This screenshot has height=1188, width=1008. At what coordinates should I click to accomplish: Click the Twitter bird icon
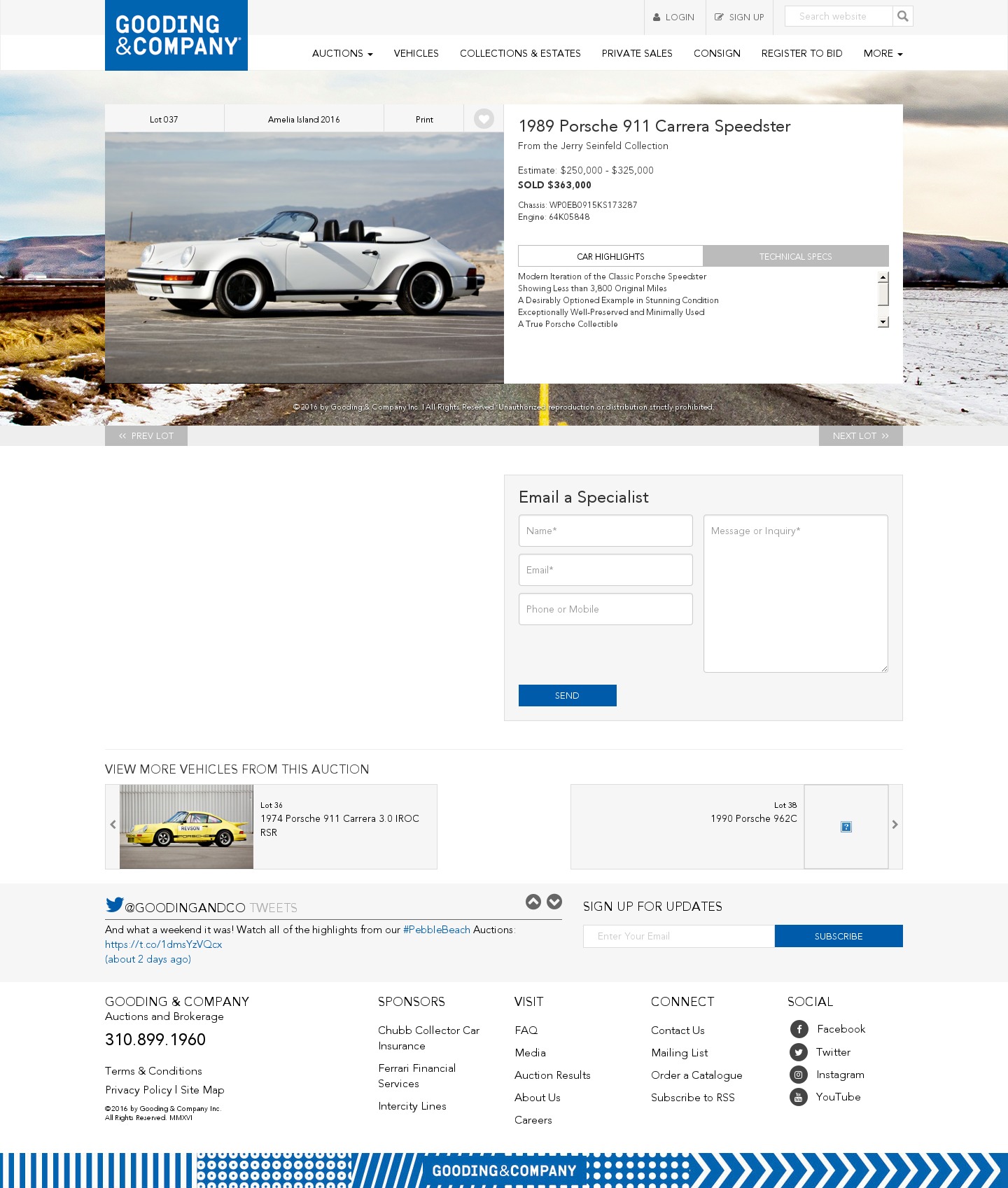point(115,904)
